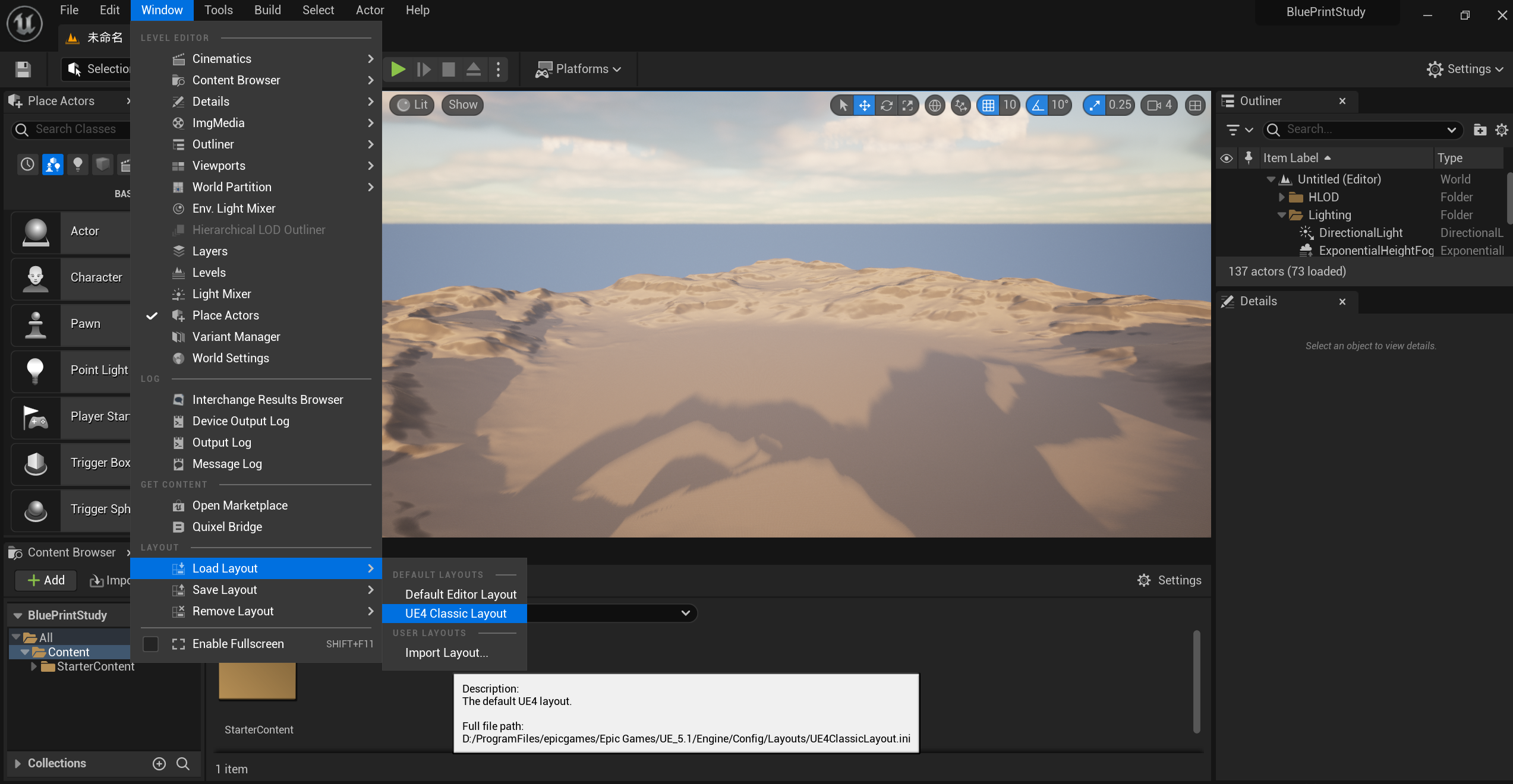Open Quixel Bridge menu item
The height and width of the screenshot is (784, 1513).
pyautogui.click(x=256, y=527)
